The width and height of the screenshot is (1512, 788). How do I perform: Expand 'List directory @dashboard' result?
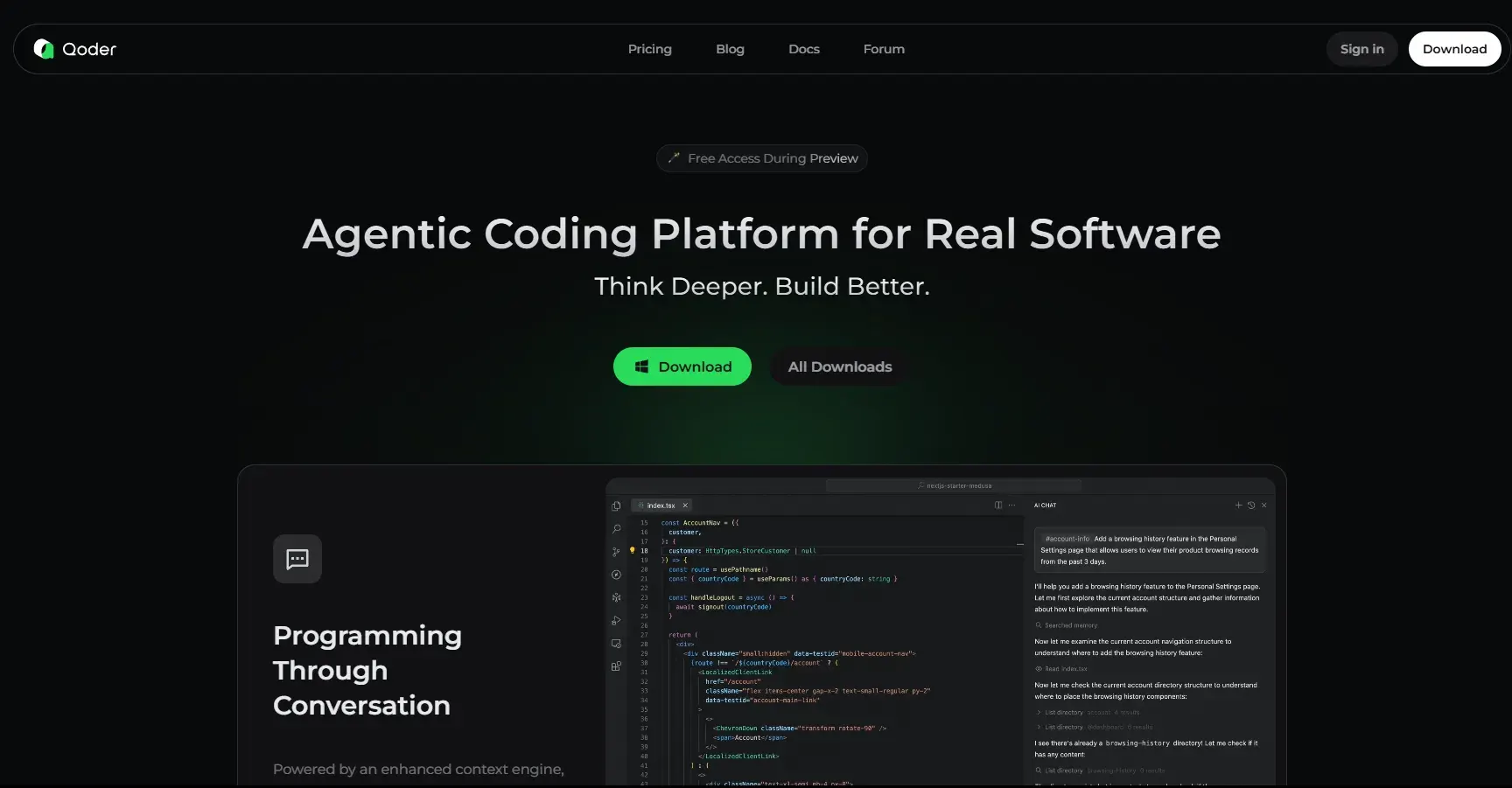pyautogui.click(x=1039, y=728)
